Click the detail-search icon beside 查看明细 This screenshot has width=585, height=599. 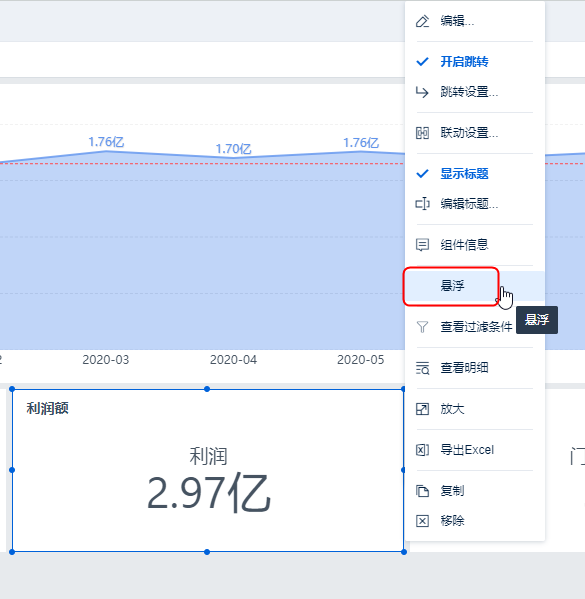click(422, 368)
